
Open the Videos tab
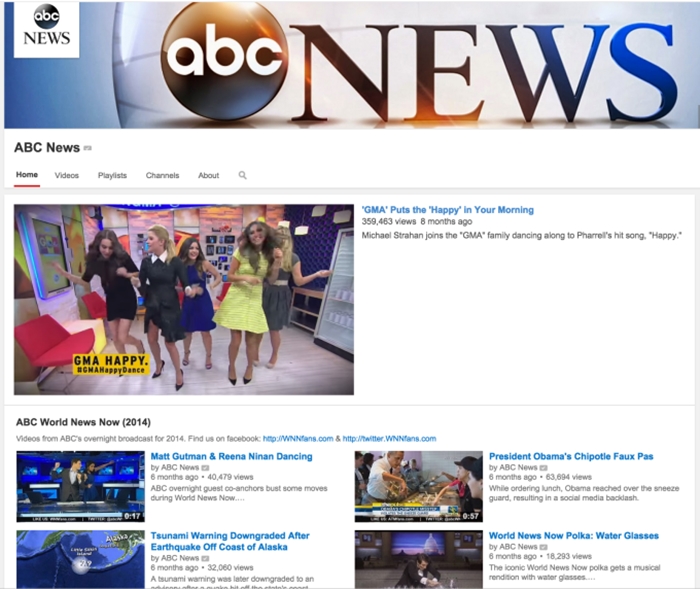[67, 175]
